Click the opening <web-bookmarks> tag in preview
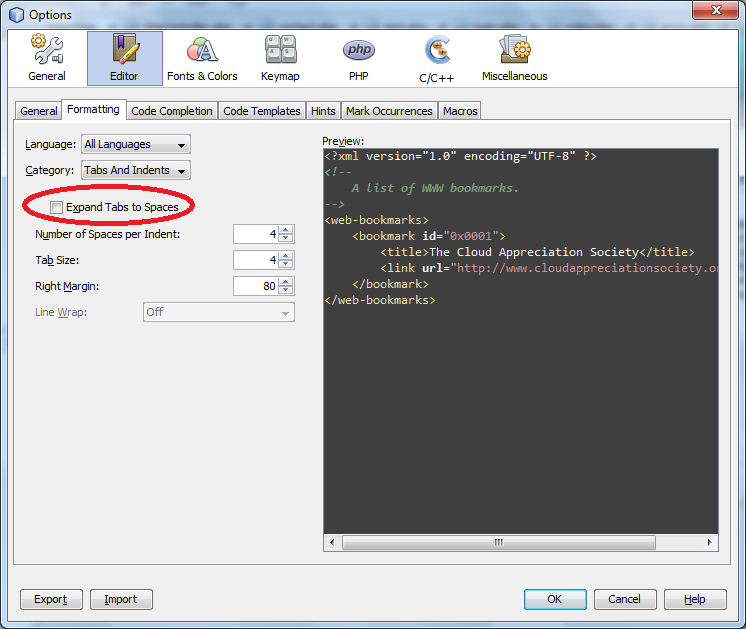This screenshot has height=629, width=746. coord(376,220)
